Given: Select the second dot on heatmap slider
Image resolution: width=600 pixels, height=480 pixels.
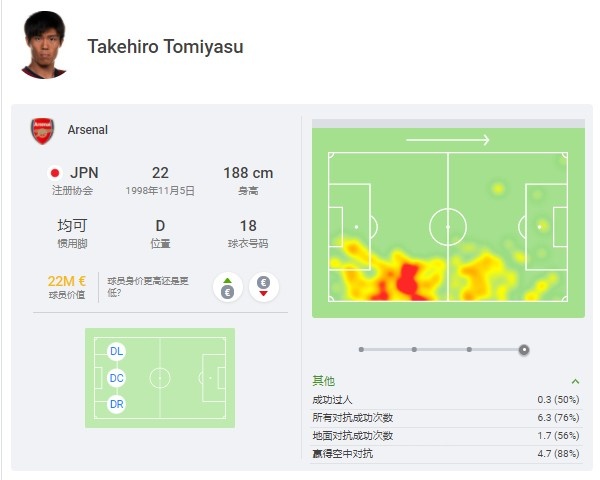Looking at the screenshot, I should coord(414,349).
